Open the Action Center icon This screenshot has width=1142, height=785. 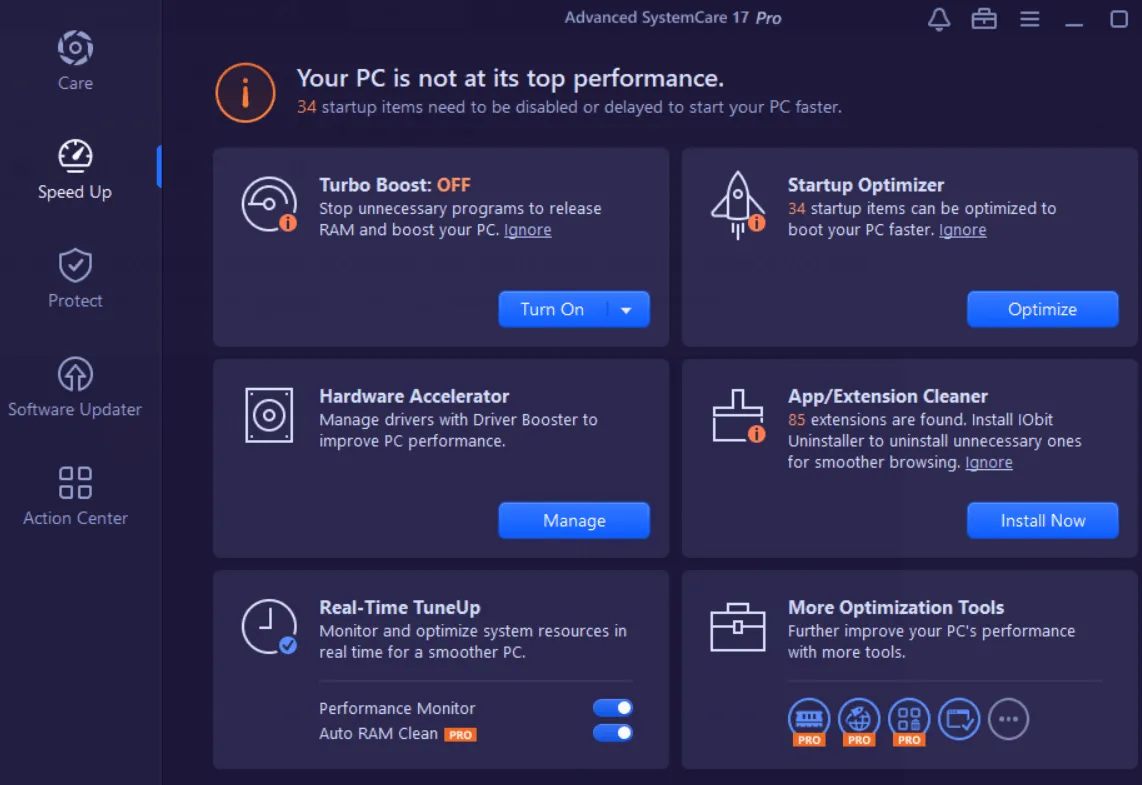pos(75,483)
